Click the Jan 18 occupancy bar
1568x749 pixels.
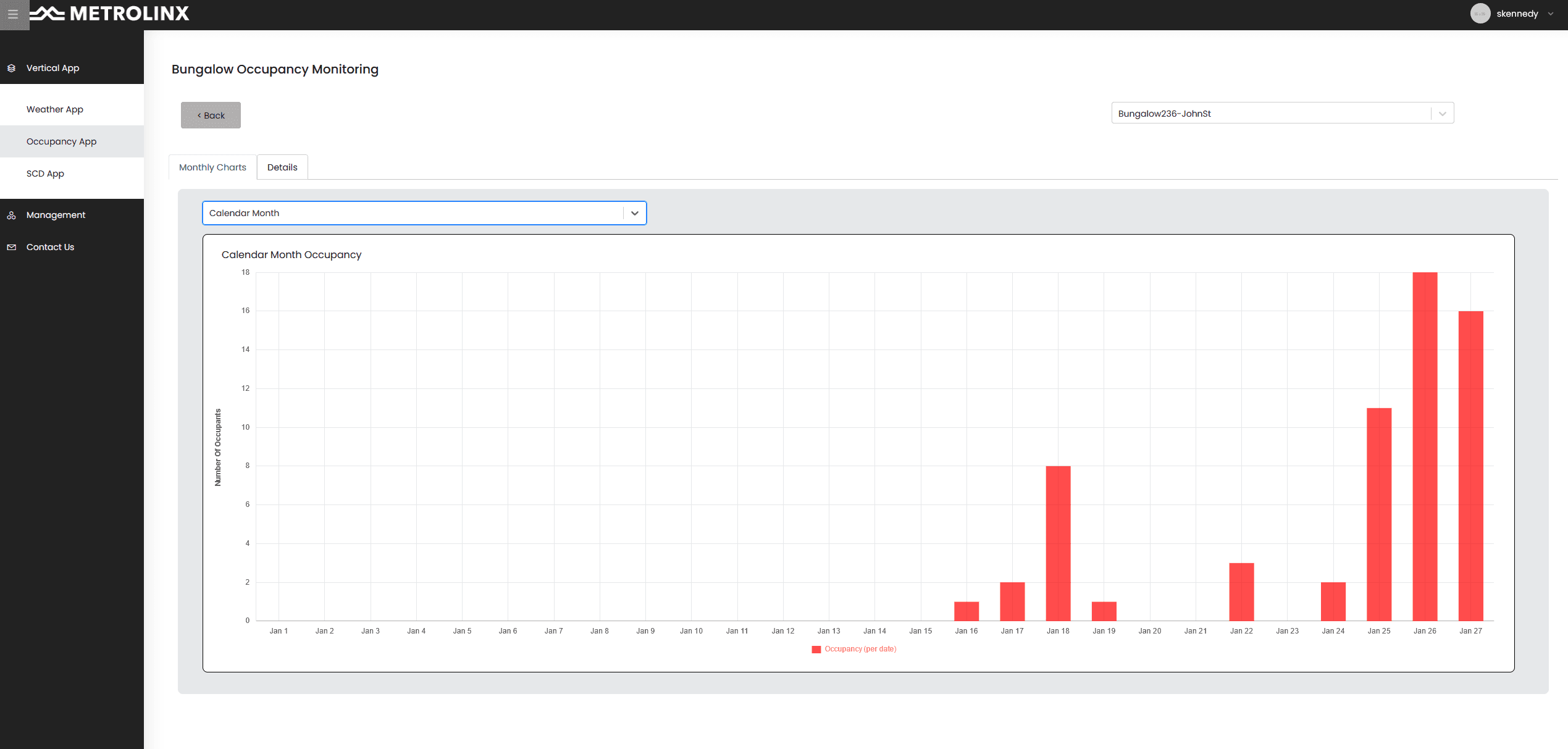1058,543
